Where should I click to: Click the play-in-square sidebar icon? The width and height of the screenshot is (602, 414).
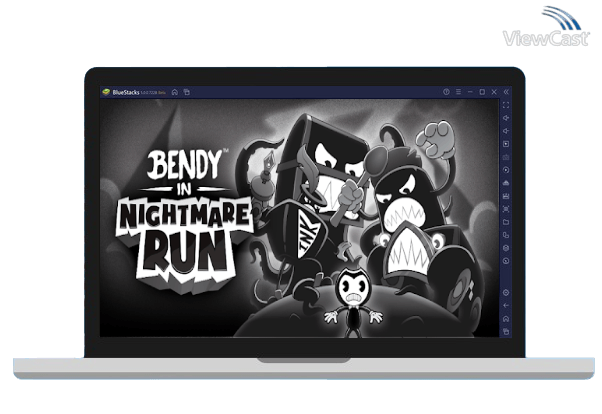tap(506, 144)
